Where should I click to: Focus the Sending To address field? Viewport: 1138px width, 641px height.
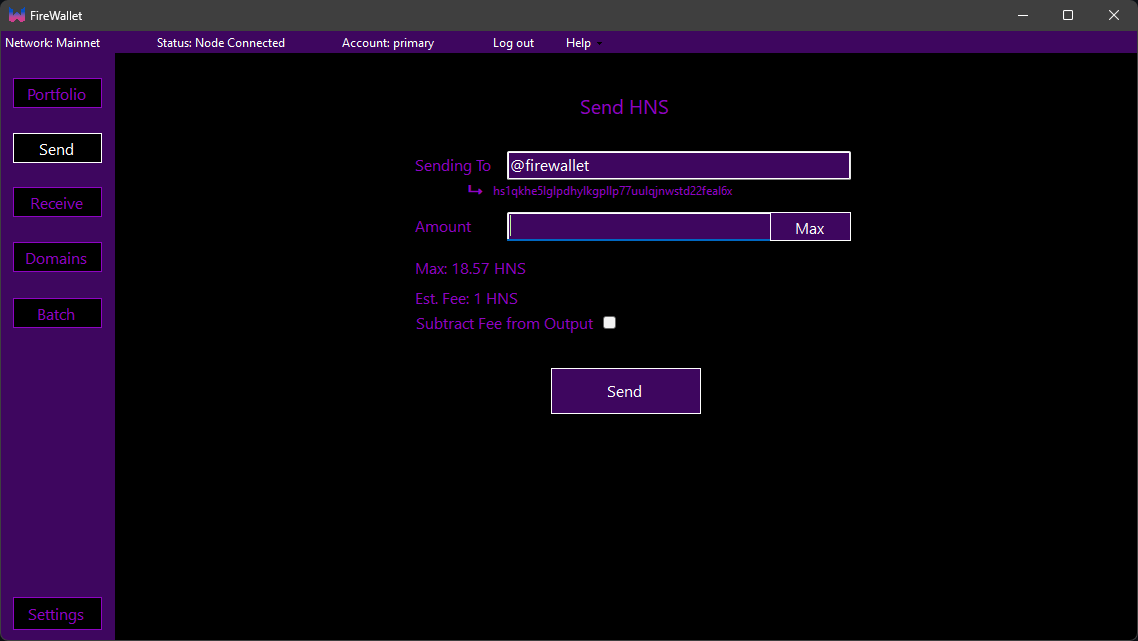tap(678, 166)
